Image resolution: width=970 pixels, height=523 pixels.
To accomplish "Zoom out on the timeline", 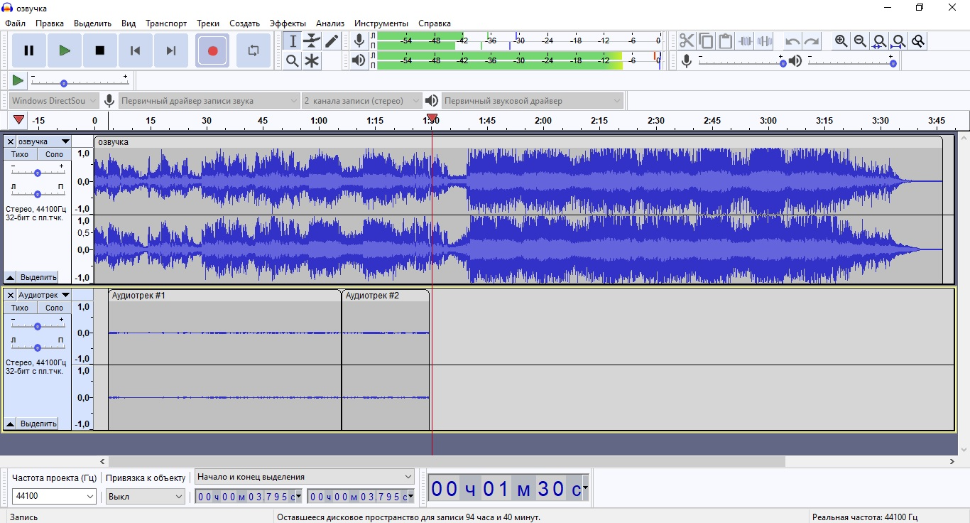I will pos(860,41).
